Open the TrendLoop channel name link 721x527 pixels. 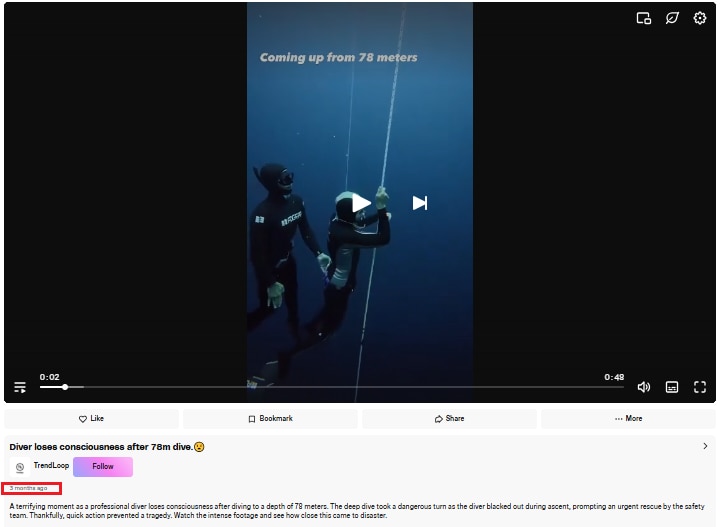click(51, 465)
